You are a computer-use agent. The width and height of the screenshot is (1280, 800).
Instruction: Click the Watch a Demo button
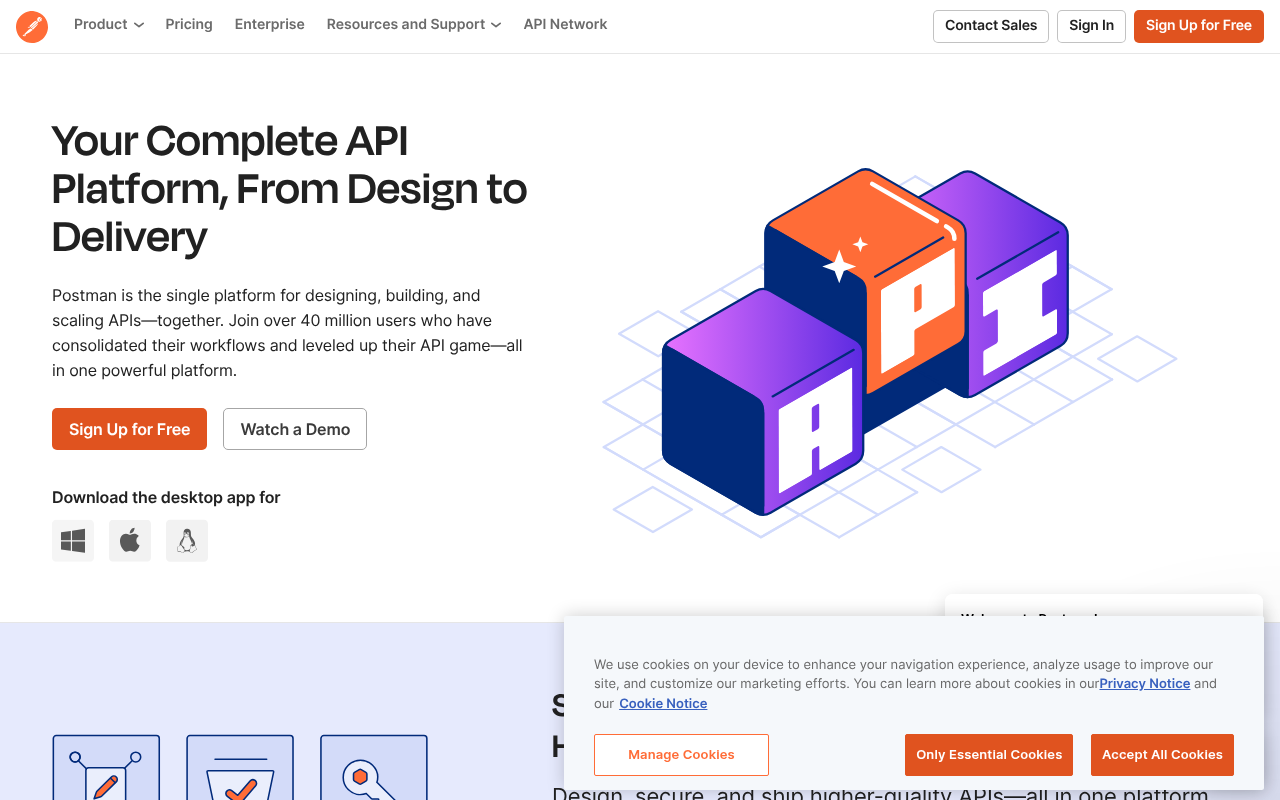pyautogui.click(x=294, y=428)
